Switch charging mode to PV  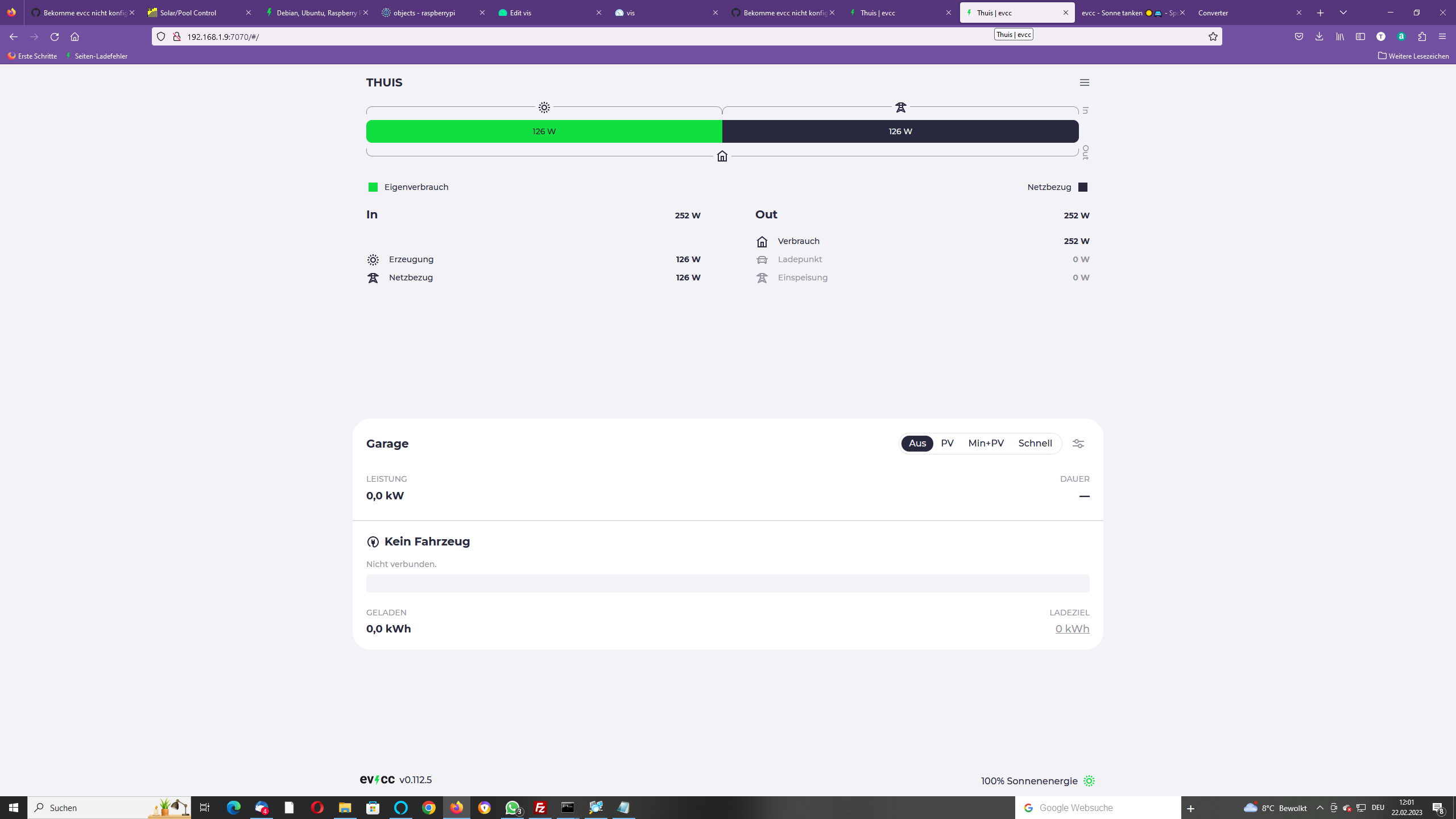(947, 444)
